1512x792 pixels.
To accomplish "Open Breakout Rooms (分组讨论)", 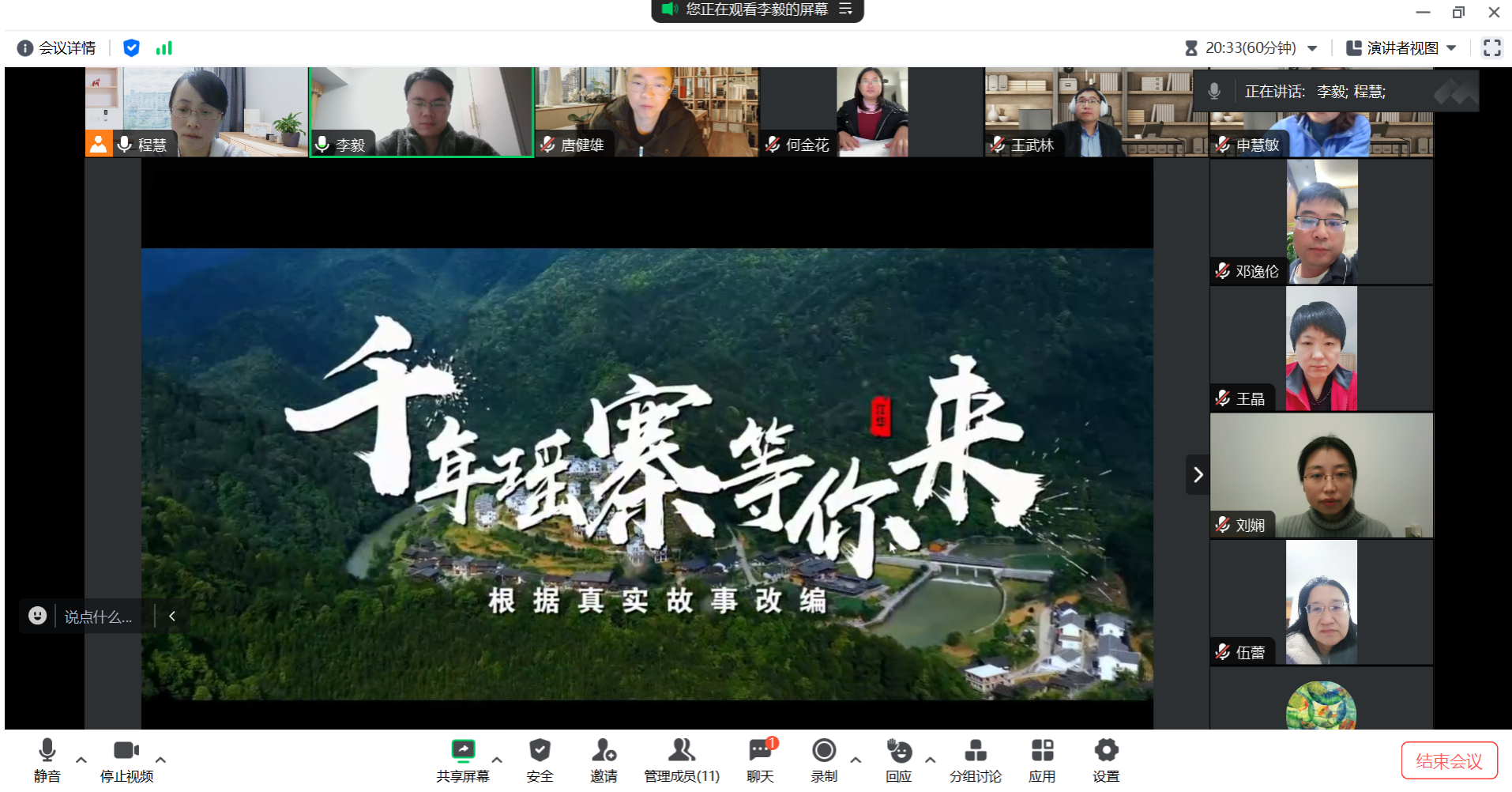I will (975, 751).
